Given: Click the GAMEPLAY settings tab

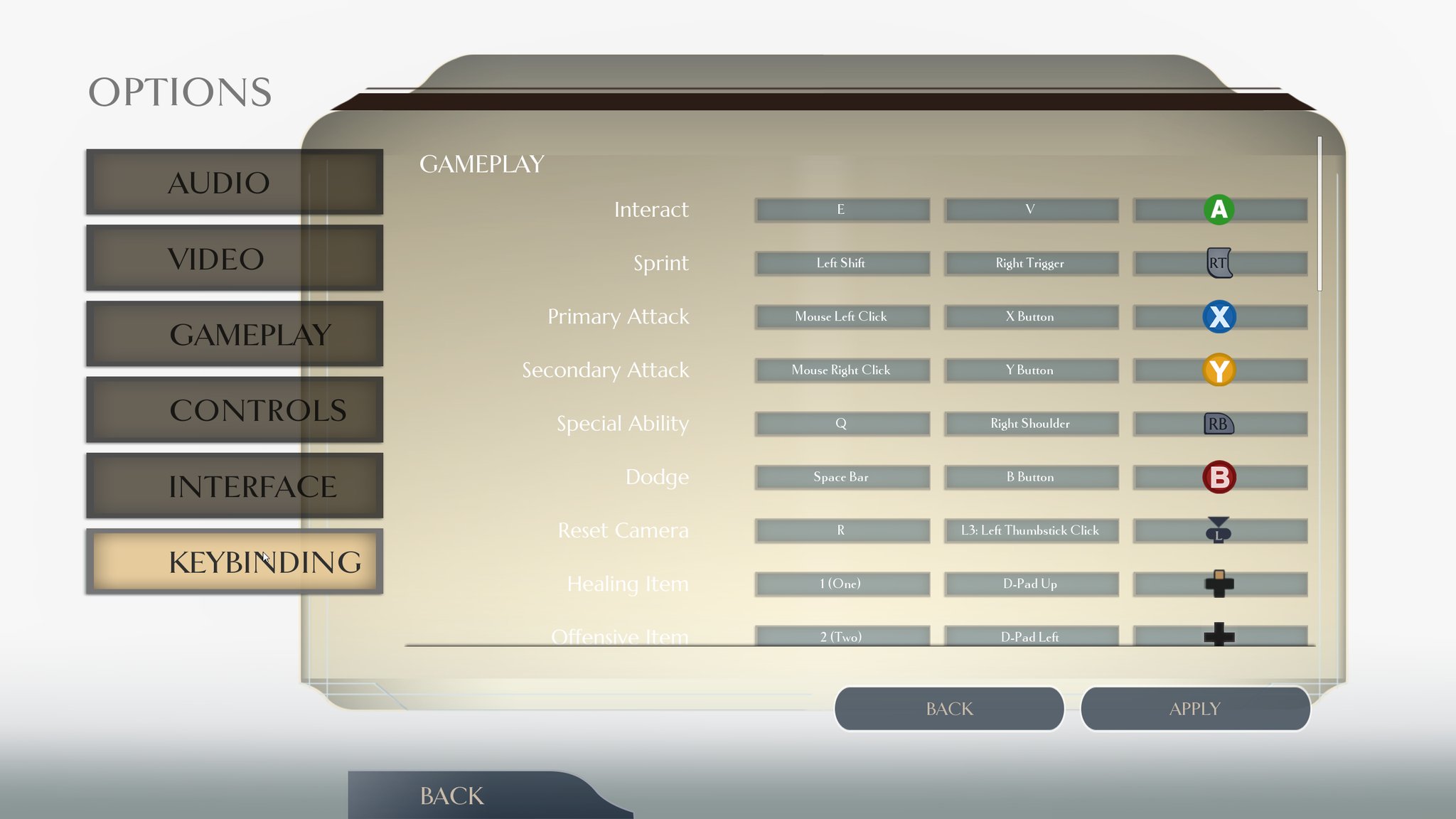Looking at the screenshot, I should pos(234,334).
